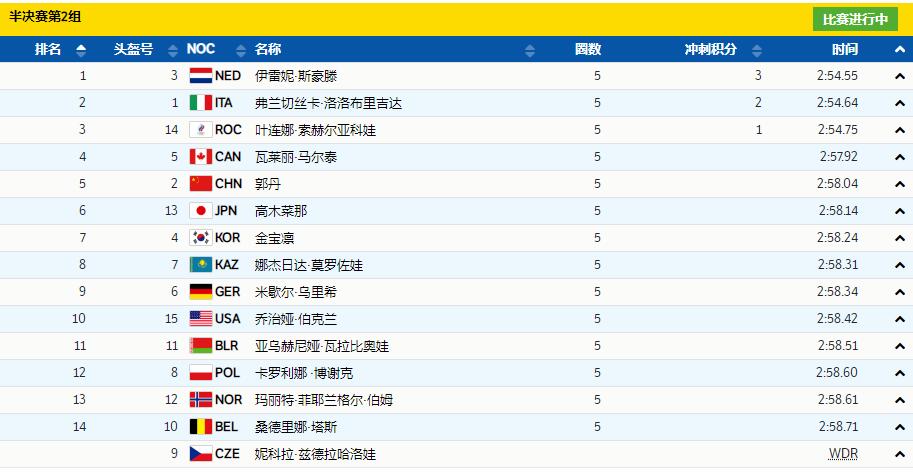Screen dimensions: 913x472
Task: Click the WDR status for CZE
Action: [844, 454]
